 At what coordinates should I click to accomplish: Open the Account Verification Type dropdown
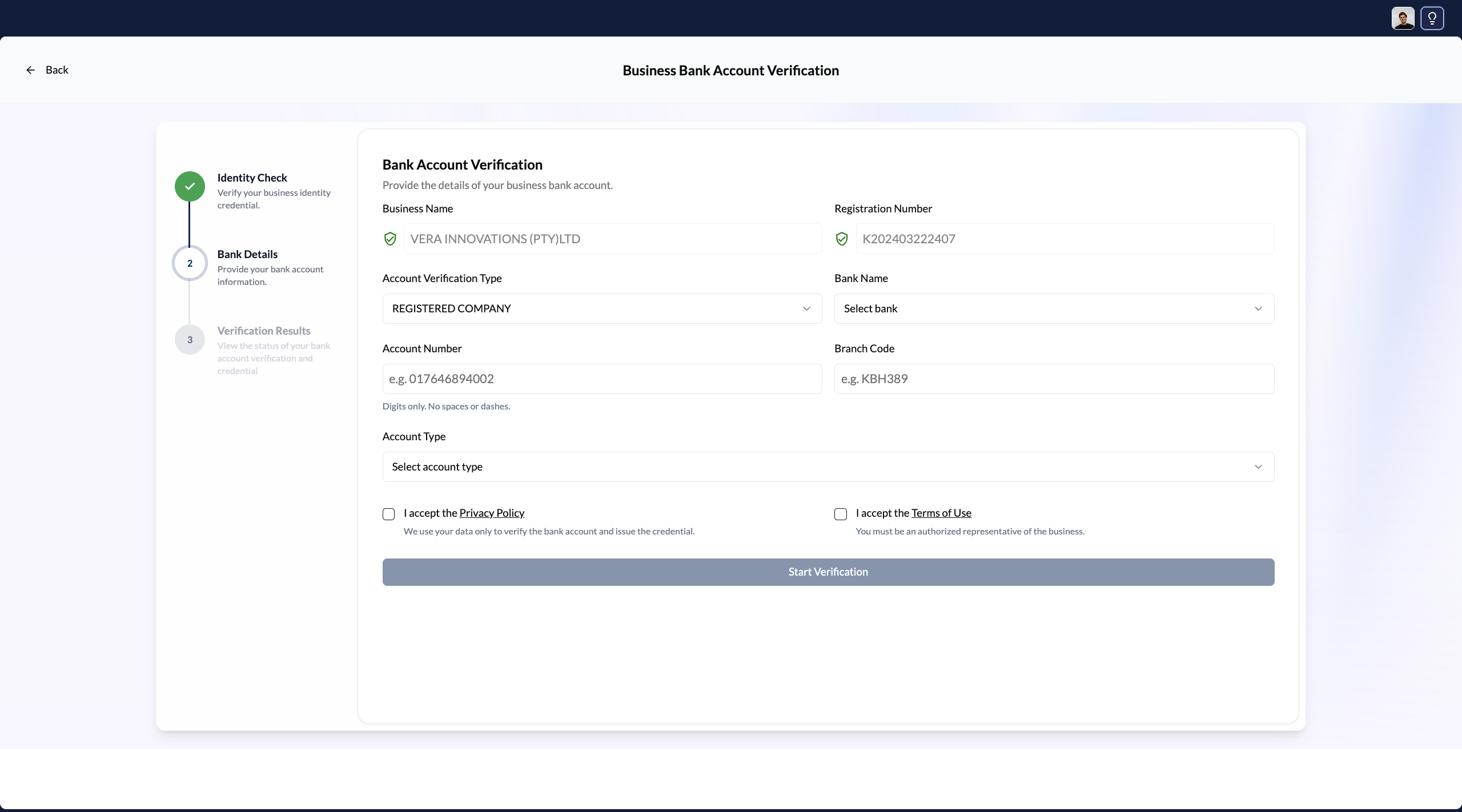pyautogui.click(x=601, y=308)
